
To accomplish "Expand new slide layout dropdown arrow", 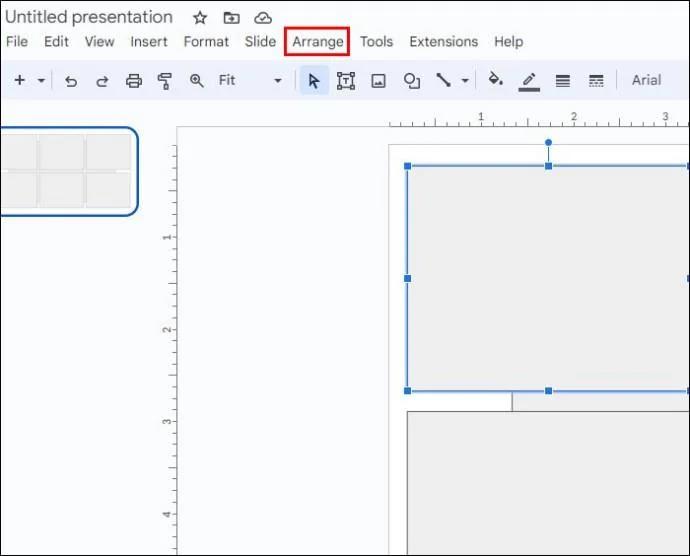I will tap(41, 81).
